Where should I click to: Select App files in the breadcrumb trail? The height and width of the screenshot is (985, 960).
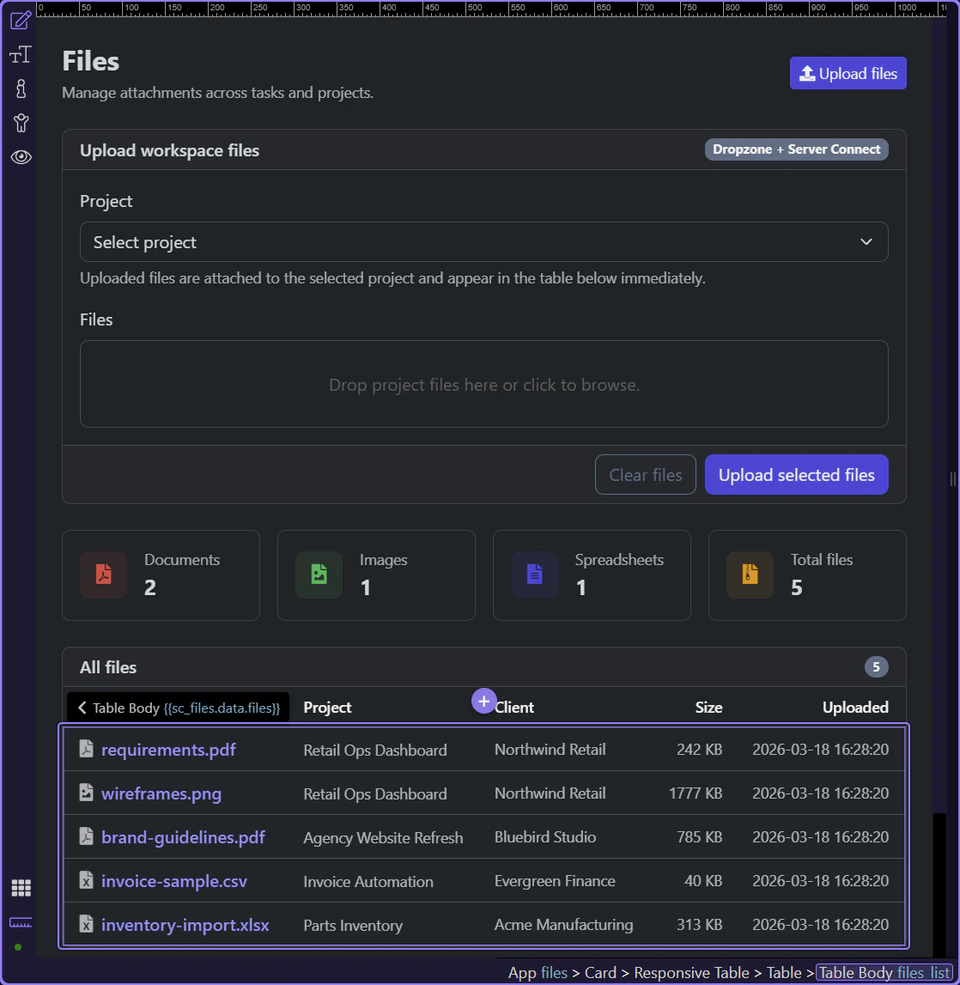point(538,972)
